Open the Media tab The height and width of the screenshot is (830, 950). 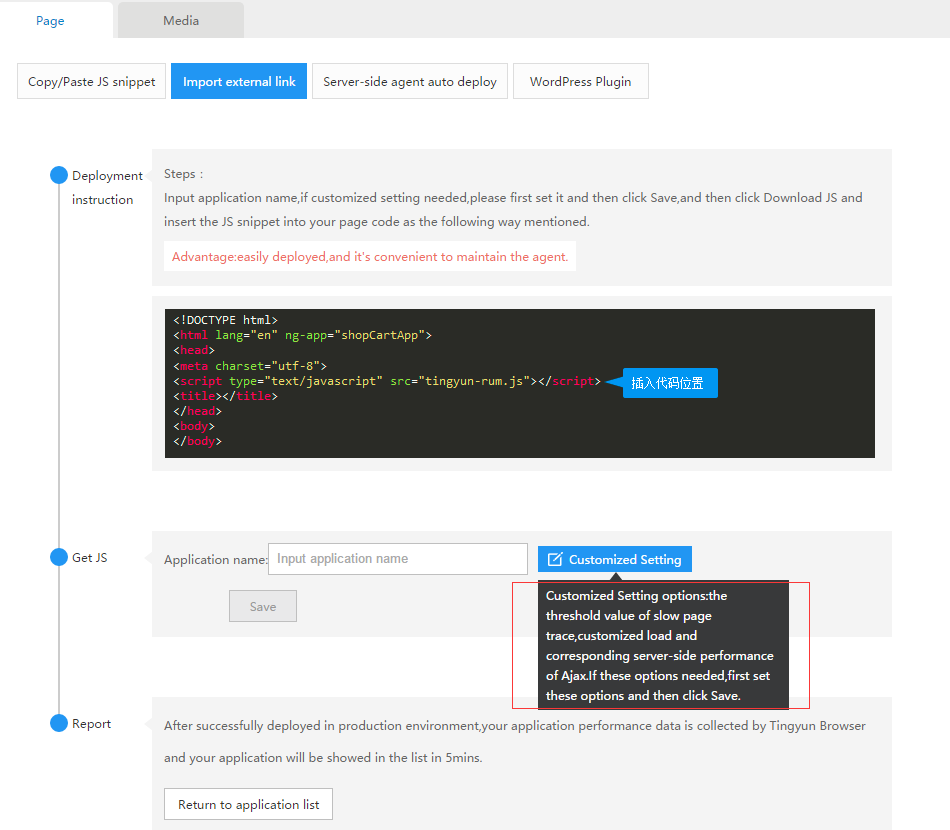click(x=181, y=20)
